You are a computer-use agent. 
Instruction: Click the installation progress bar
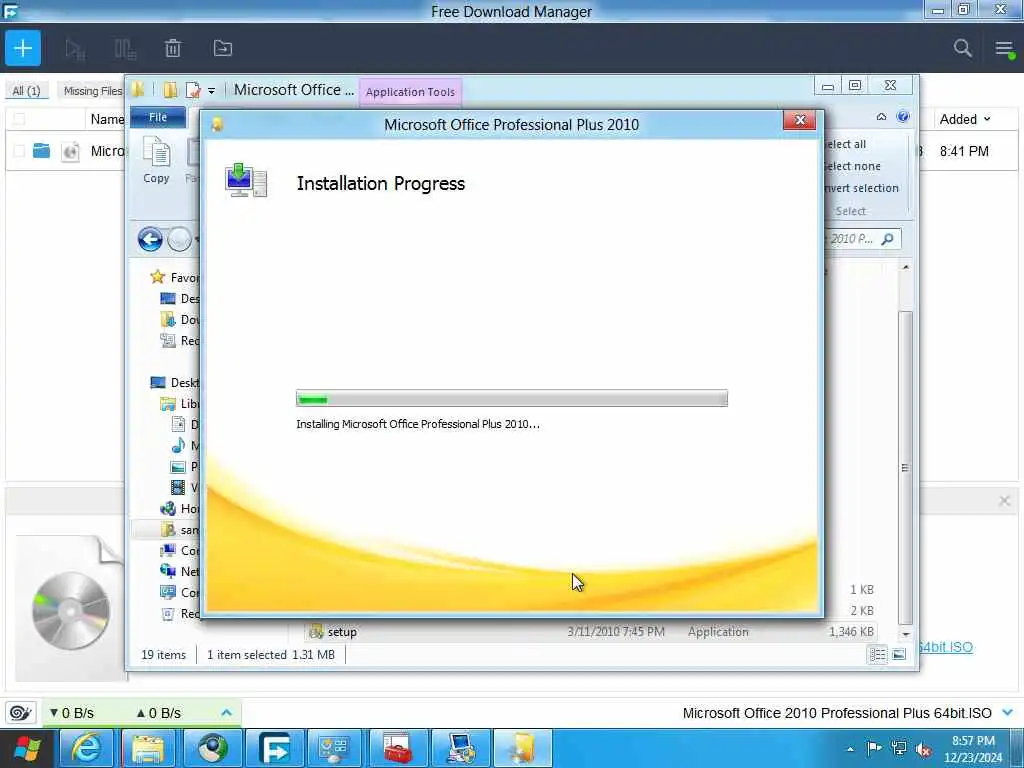point(512,398)
